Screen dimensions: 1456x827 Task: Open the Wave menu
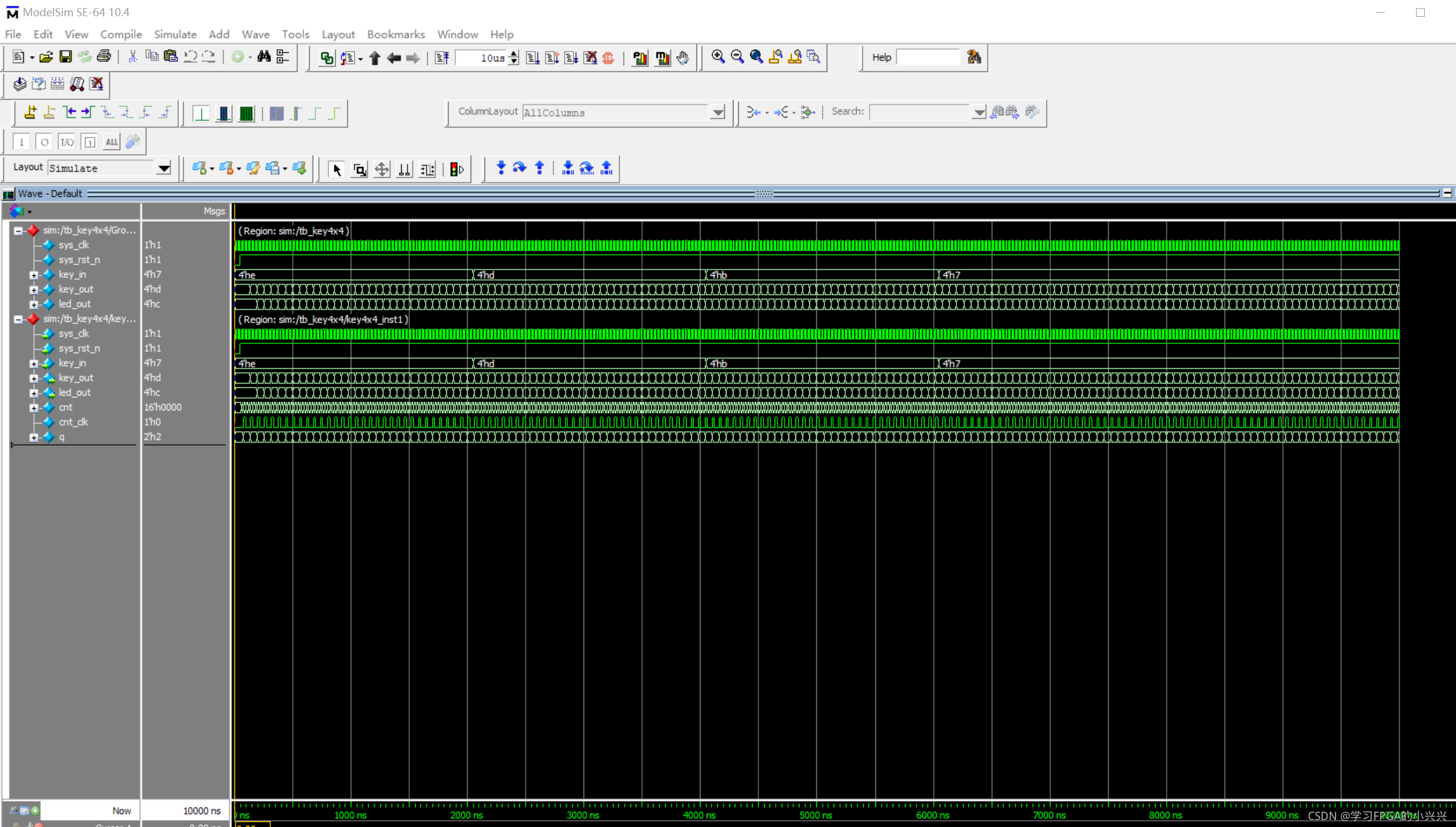click(x=255, y=34)
